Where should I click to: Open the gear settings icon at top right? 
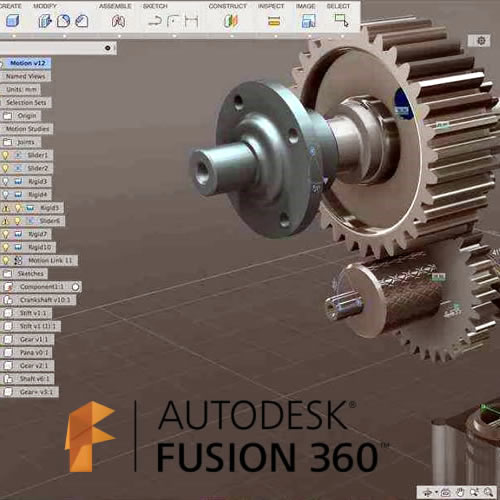pyautogui.click(x=481, y=41)
